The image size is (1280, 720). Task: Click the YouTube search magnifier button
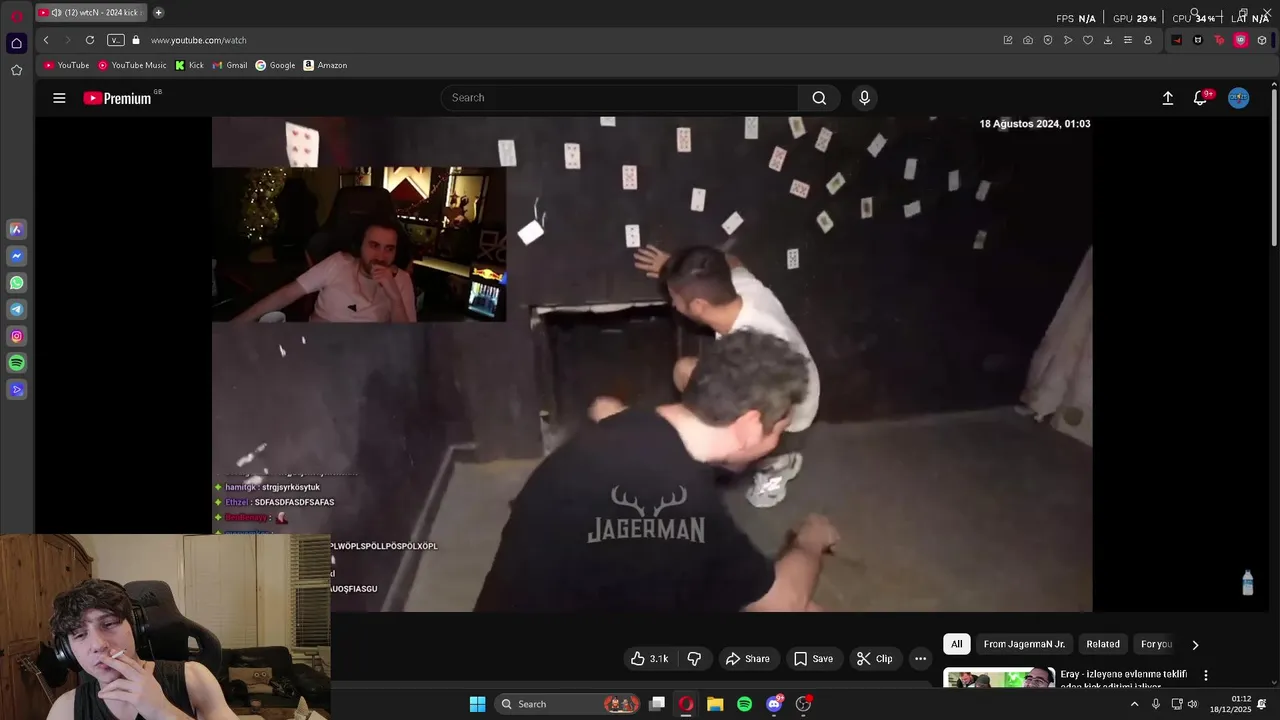click(x=819, y=98)
